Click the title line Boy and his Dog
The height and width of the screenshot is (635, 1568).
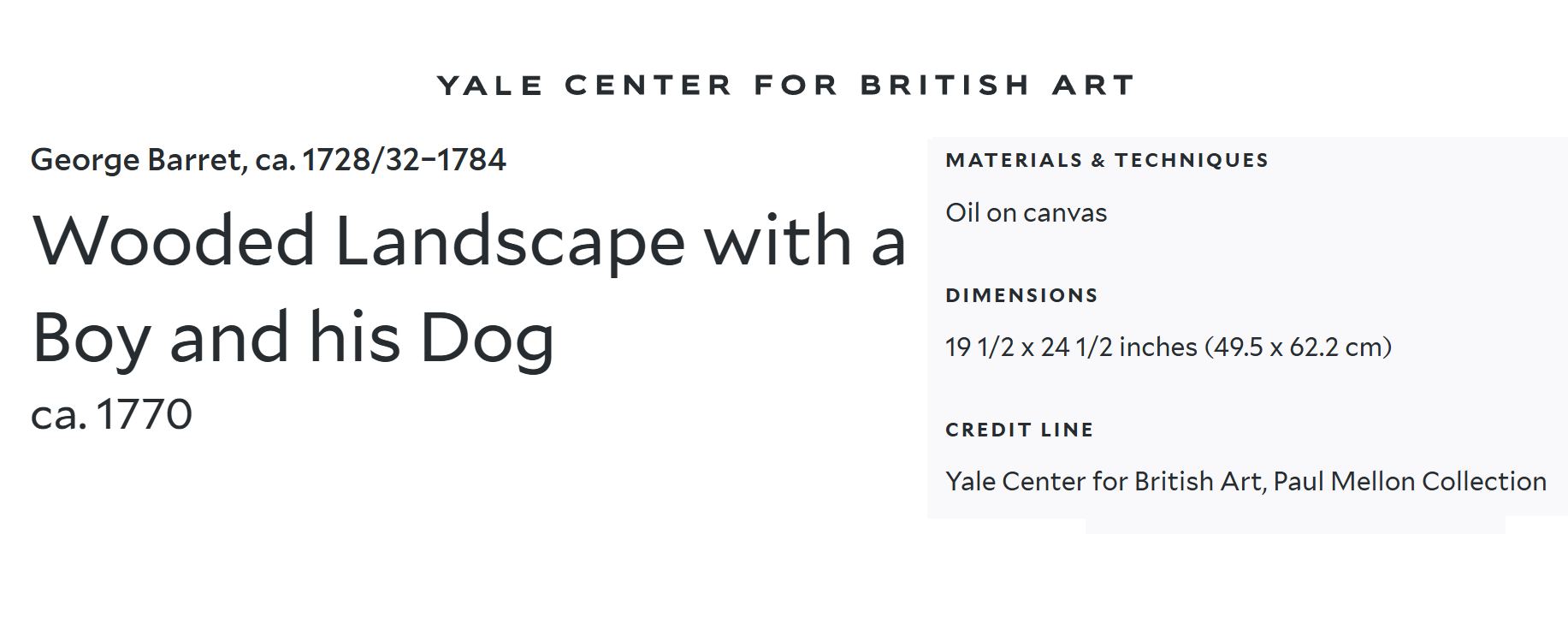tap(293, 338)
